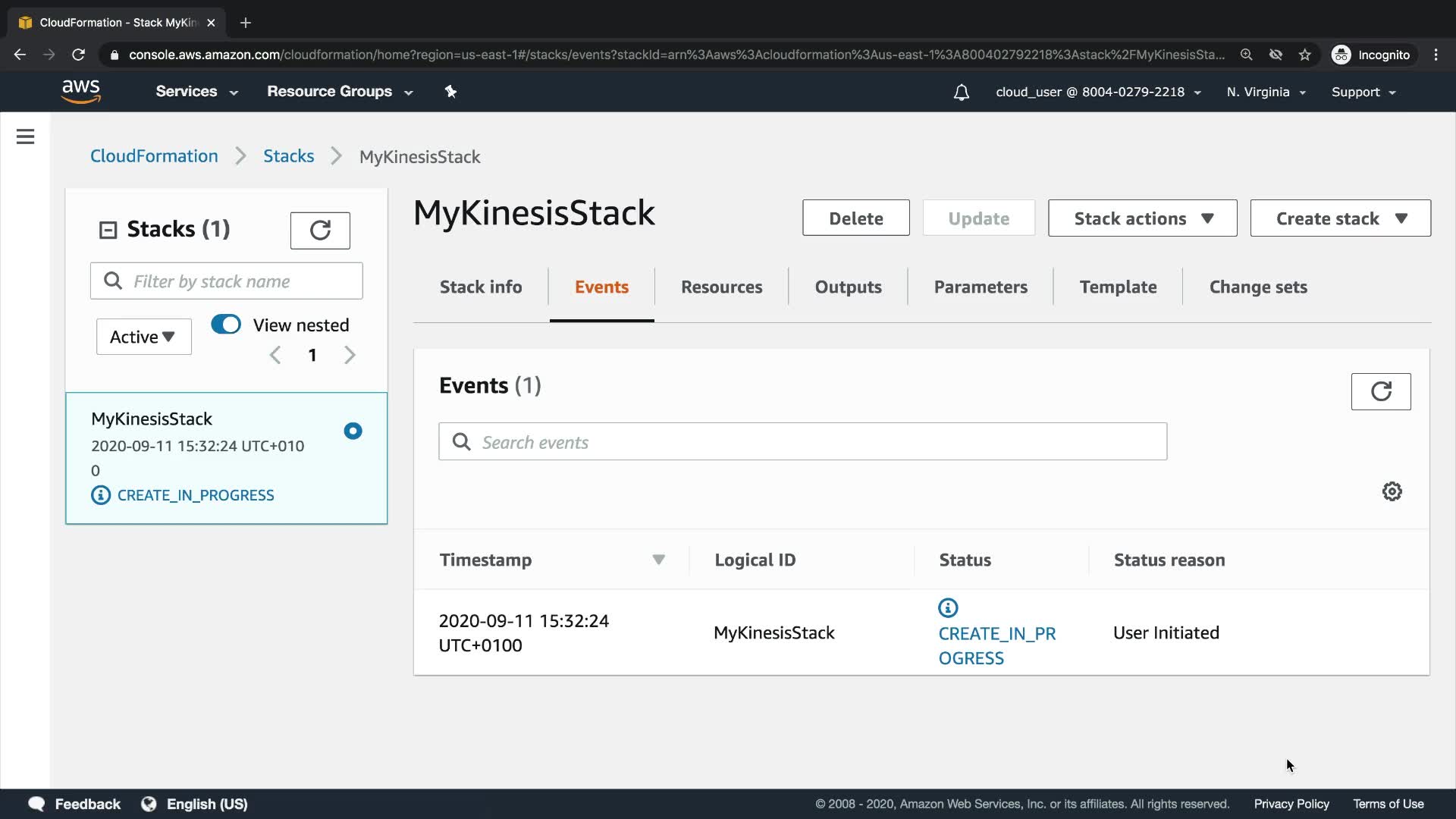Open the Services menu
The width and height of the screenshot is (1456, 819).
pos(196,92)
